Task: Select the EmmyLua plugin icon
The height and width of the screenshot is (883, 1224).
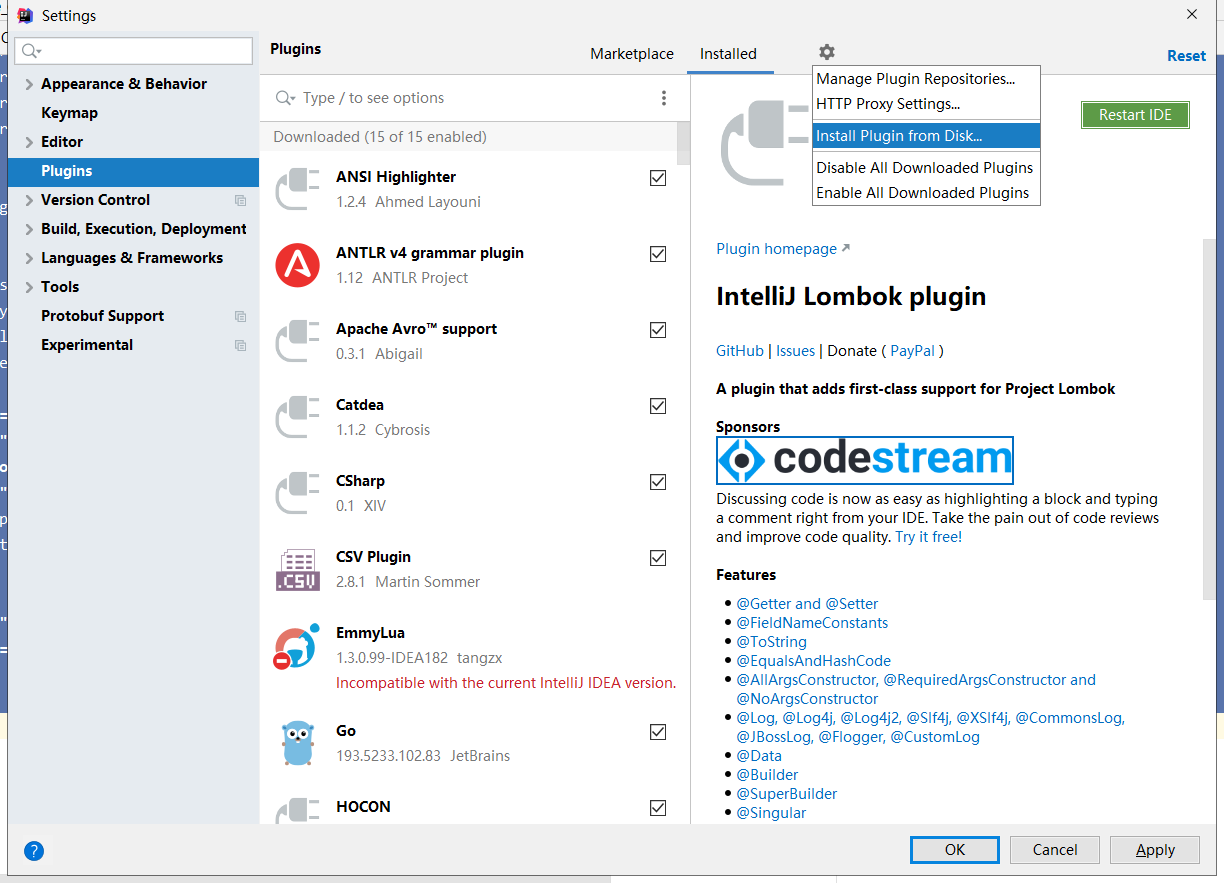Action: 297,646
